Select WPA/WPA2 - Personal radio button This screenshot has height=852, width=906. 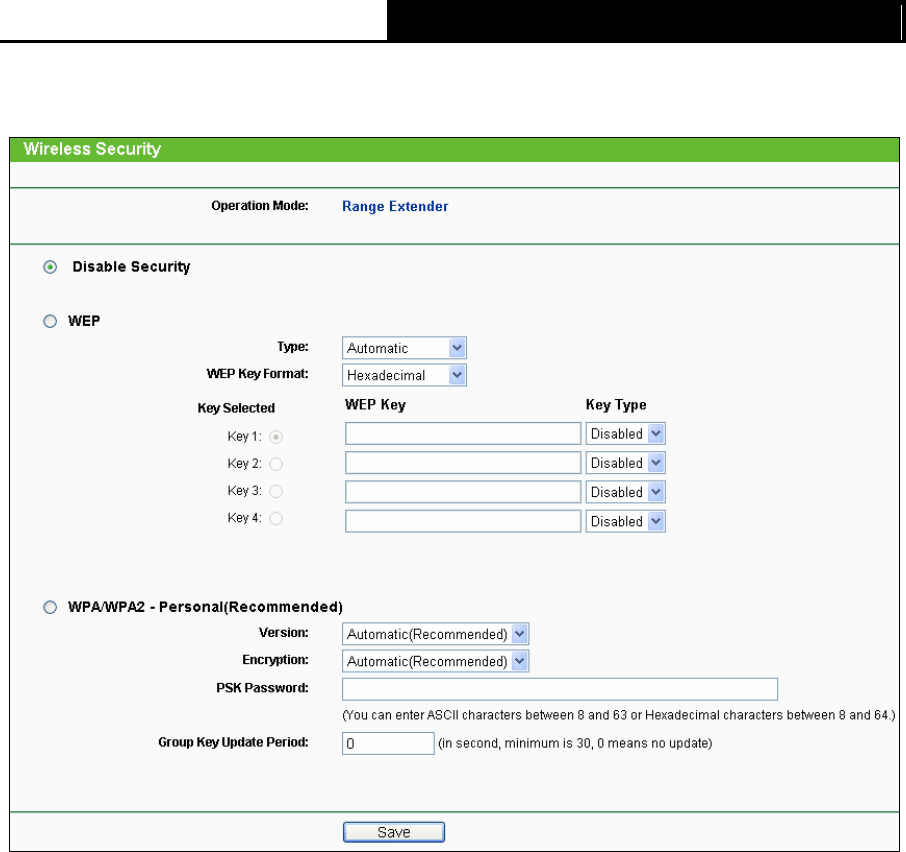(50, 607)
